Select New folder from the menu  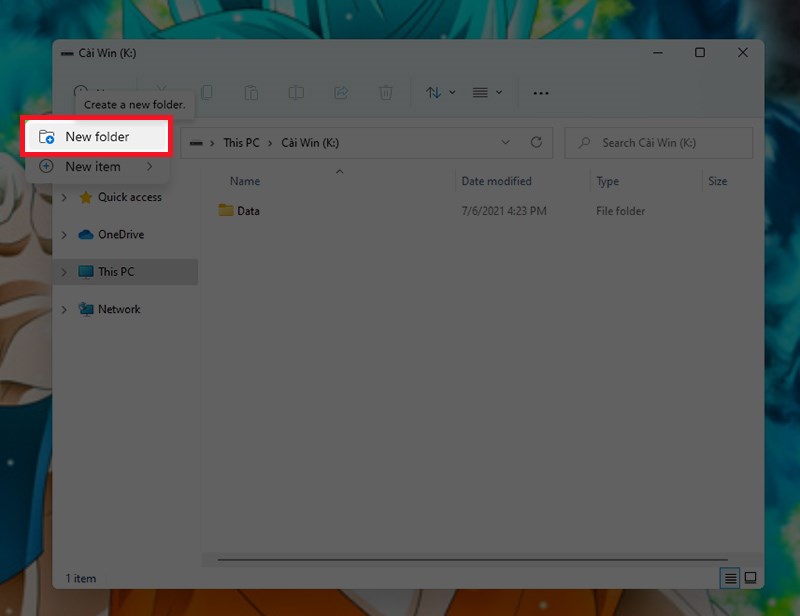tap(97, 137)
